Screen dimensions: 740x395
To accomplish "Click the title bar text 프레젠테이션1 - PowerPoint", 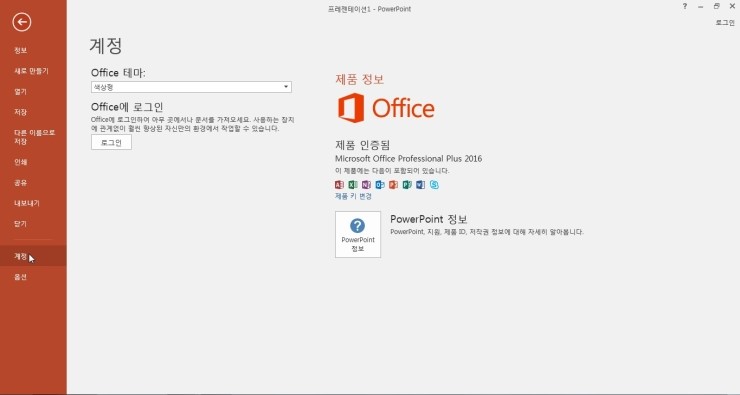I will [x=370, y=9].
